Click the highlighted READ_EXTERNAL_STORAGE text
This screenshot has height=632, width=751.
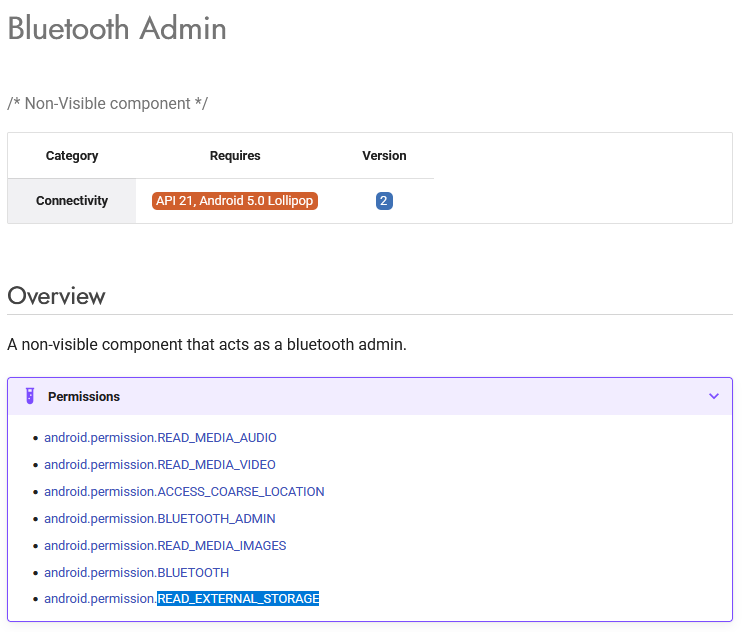(x=238, y=599)
